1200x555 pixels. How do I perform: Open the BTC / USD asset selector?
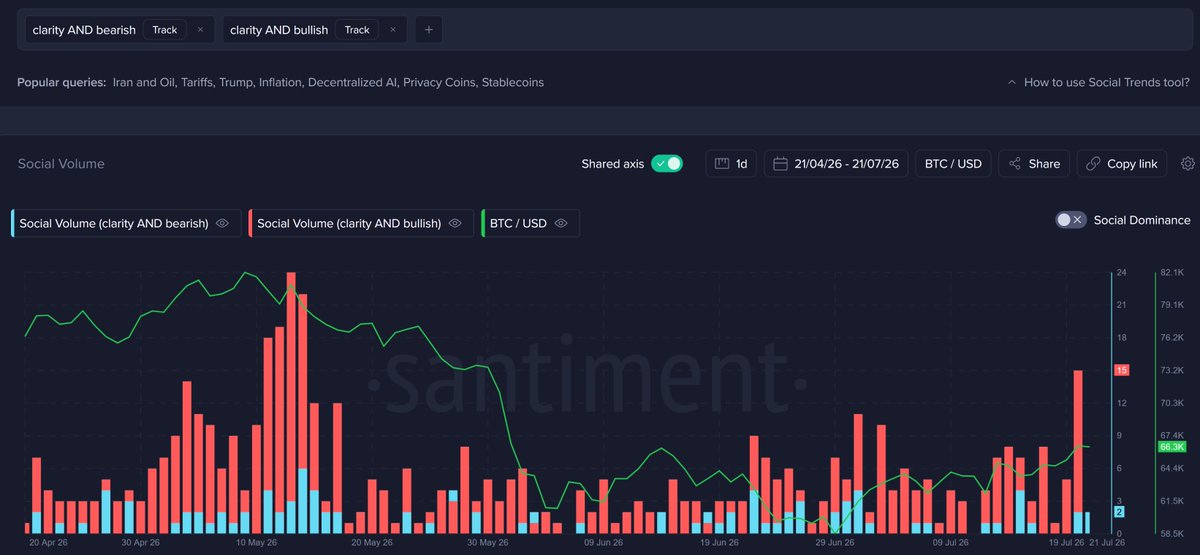tap(953, 164)
